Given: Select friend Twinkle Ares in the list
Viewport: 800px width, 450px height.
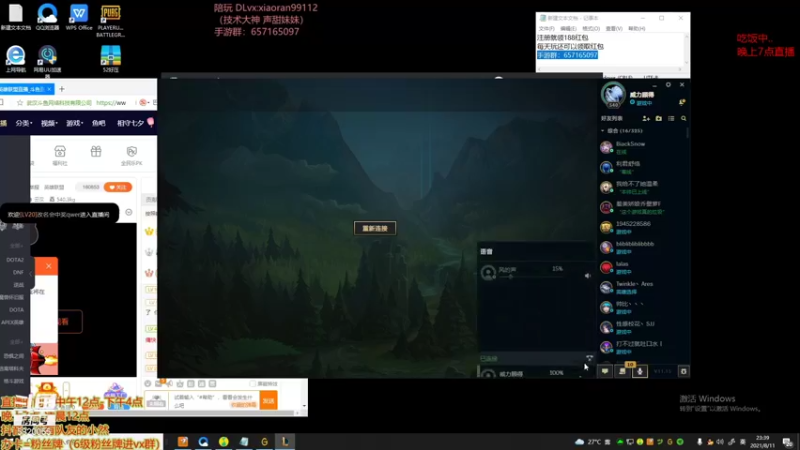Looking at the screenshot, I should click(x=642, y=287).
